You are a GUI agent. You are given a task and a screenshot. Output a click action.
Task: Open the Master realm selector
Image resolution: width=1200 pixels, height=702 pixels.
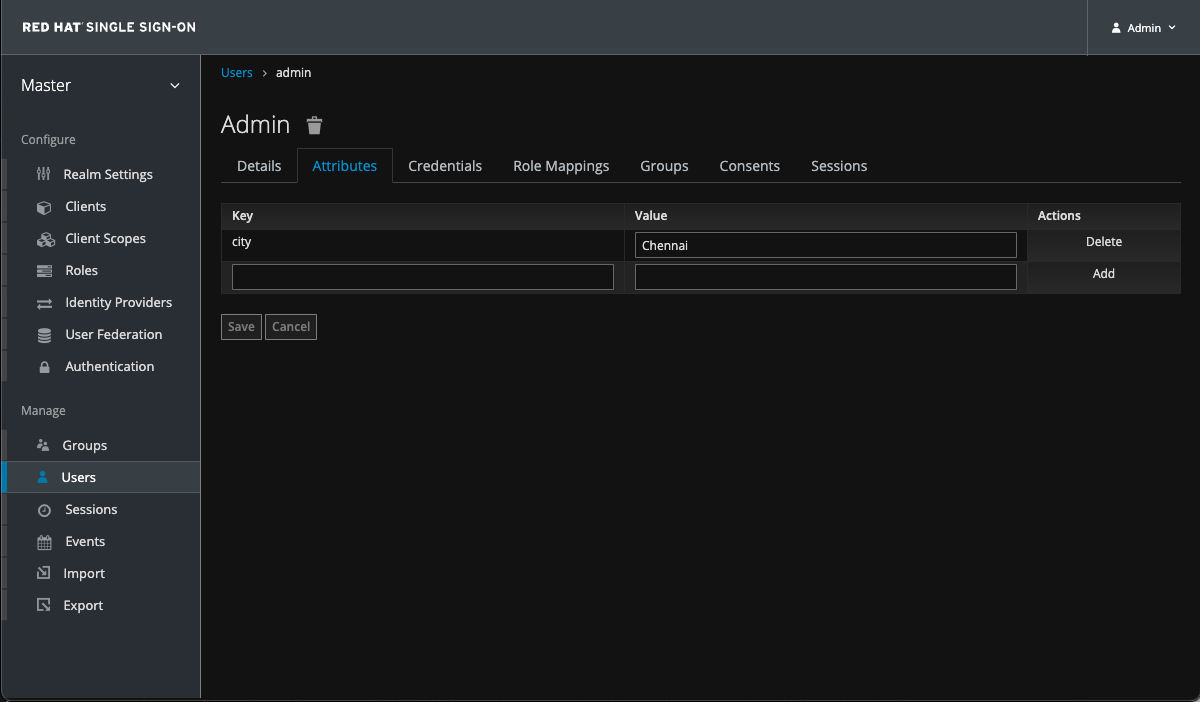point(100,86)
